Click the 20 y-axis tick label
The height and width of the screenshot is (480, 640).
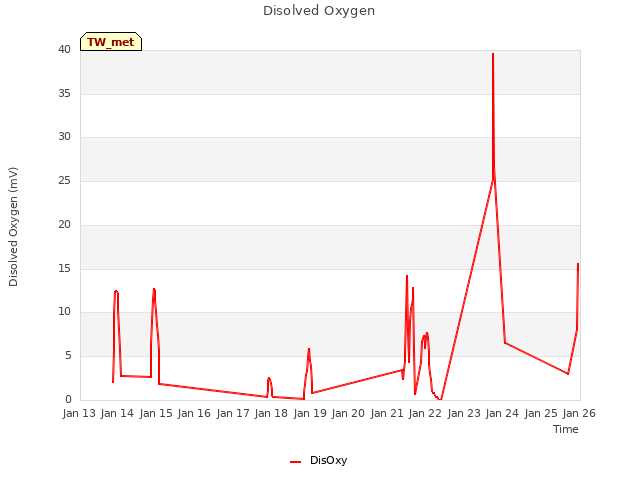[64, 224]
